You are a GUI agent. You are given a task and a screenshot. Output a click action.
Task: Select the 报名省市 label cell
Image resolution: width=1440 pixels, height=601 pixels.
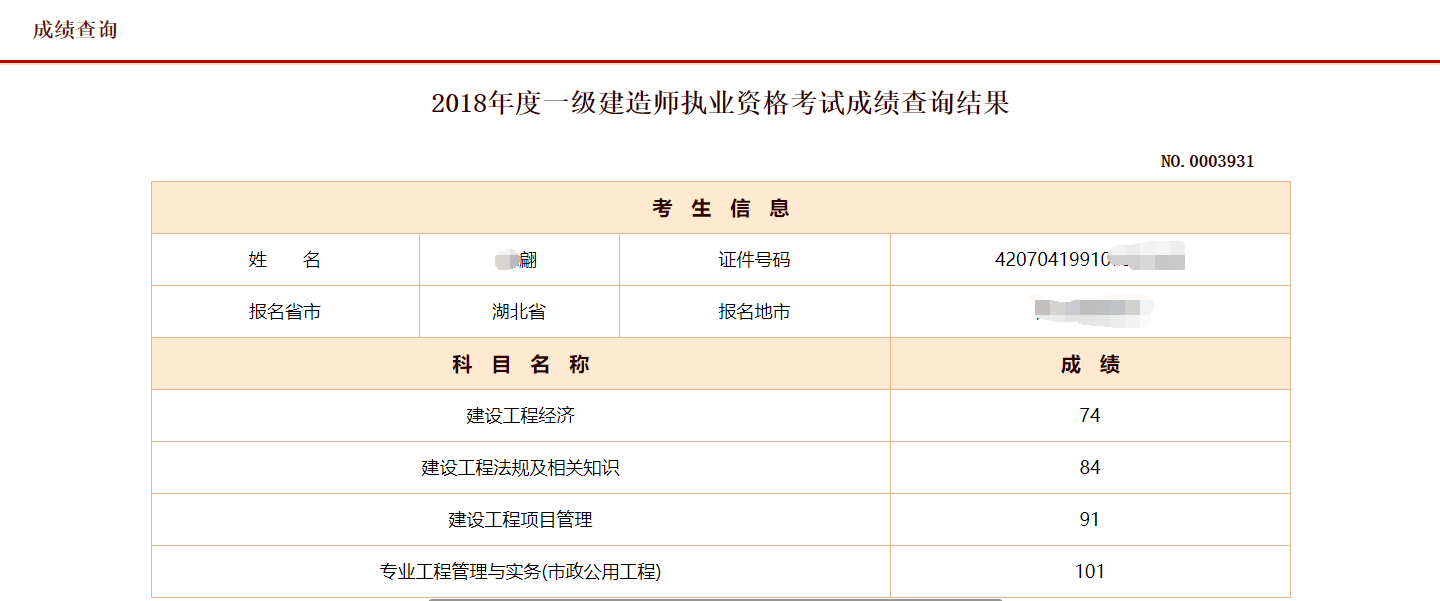point(285,312)
